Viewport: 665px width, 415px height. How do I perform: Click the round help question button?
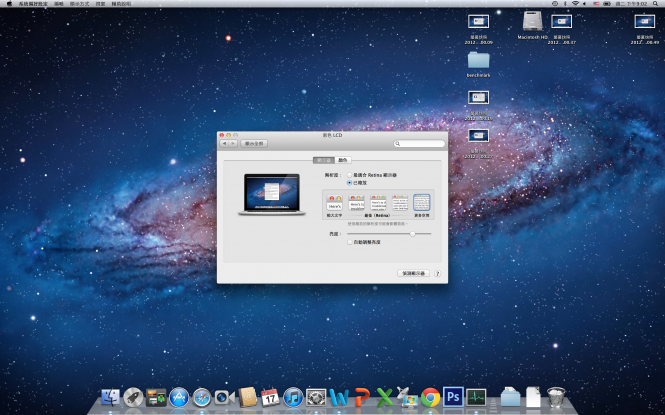pyautogui.click(x=438, y=273)
